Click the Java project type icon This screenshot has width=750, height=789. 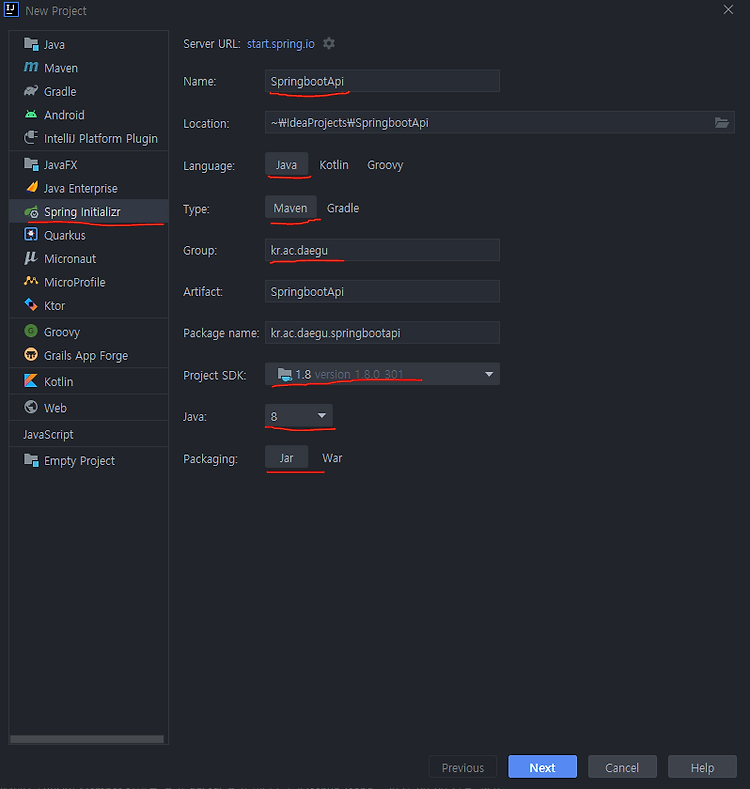[31, 44]
